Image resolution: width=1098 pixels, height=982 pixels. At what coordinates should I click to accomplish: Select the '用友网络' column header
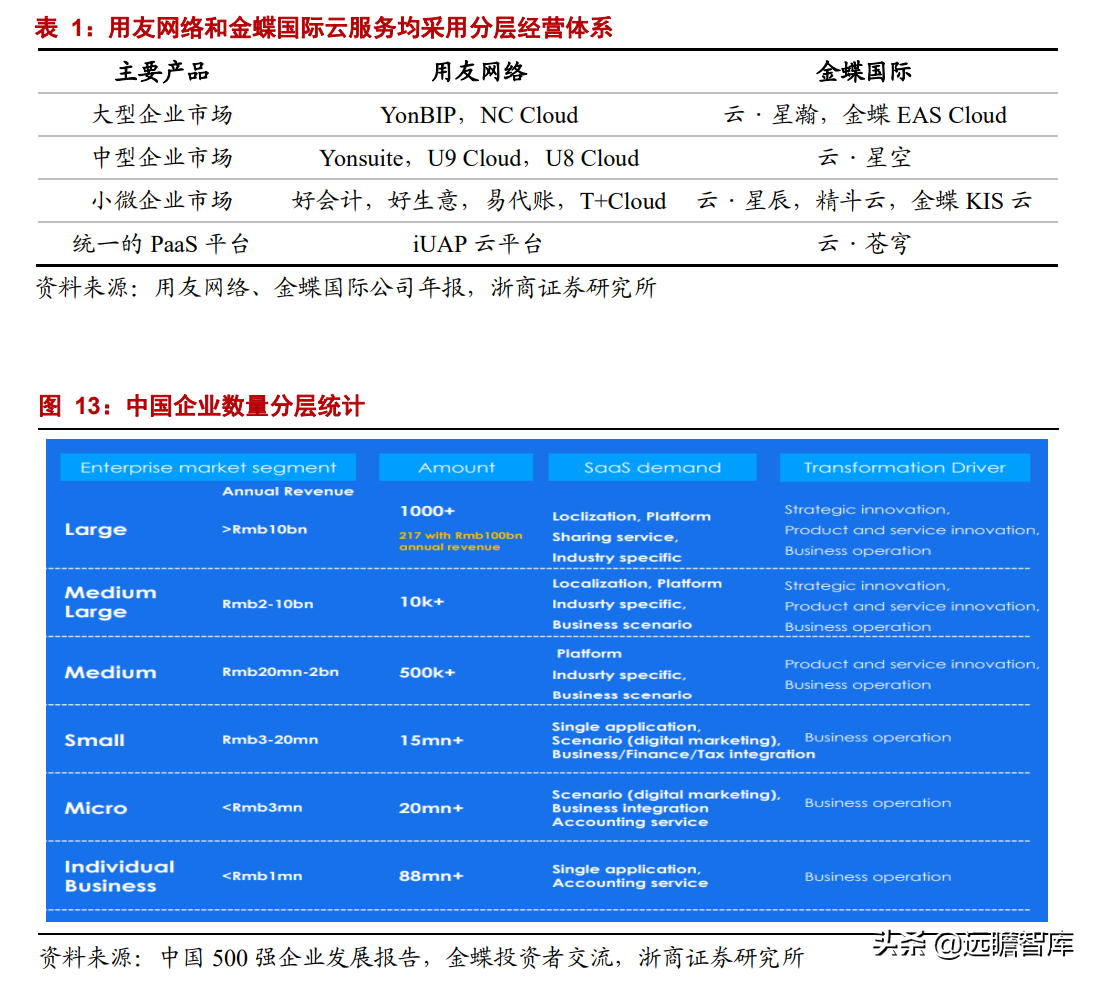pyautogui.click(x=479, y=71)
